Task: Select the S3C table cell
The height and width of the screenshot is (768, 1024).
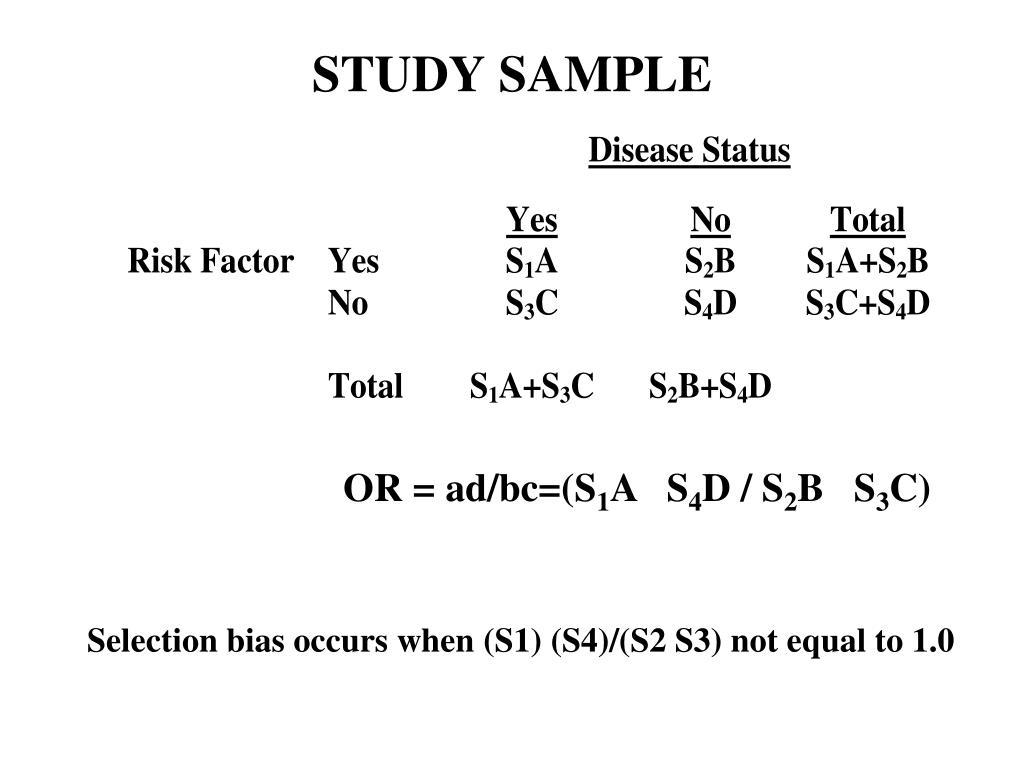Action: (x=532, y=304)
